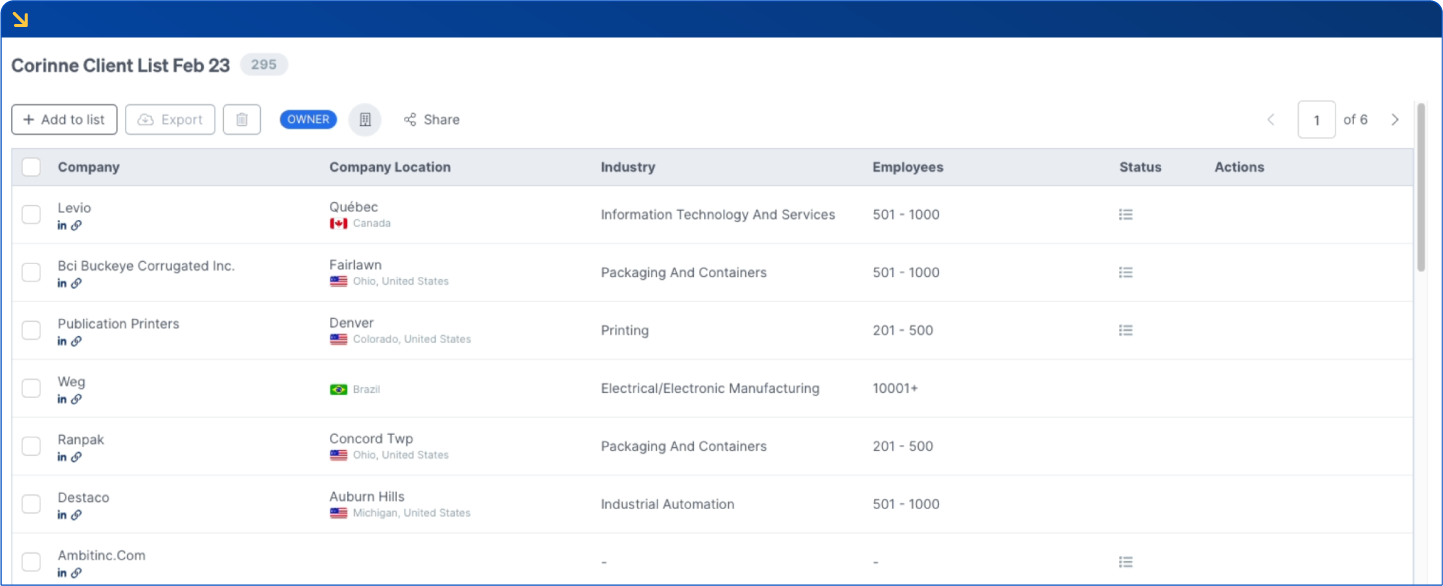Image resolution: width=1443 pixels, height=586 pixels.
Task: Click the 10001+ employees value
Action: click(895, 388)
